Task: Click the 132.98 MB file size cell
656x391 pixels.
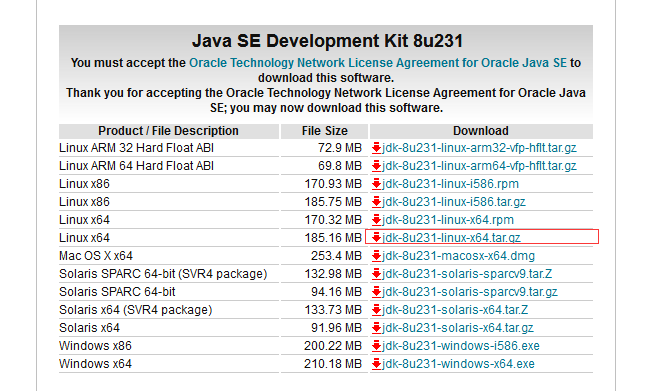Action: pyautogui.click(x=333, y=274)
